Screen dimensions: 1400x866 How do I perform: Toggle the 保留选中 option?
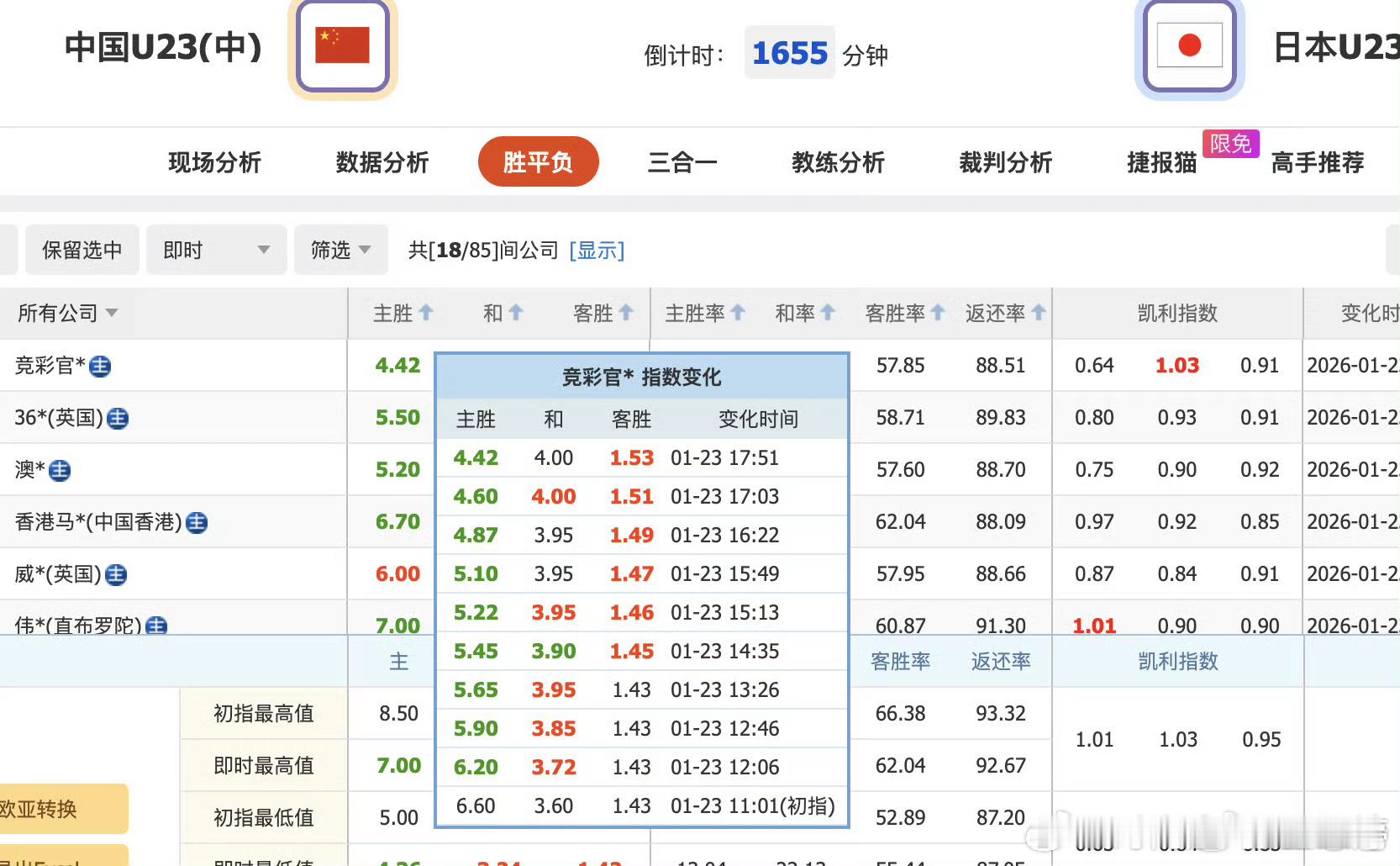81,250
